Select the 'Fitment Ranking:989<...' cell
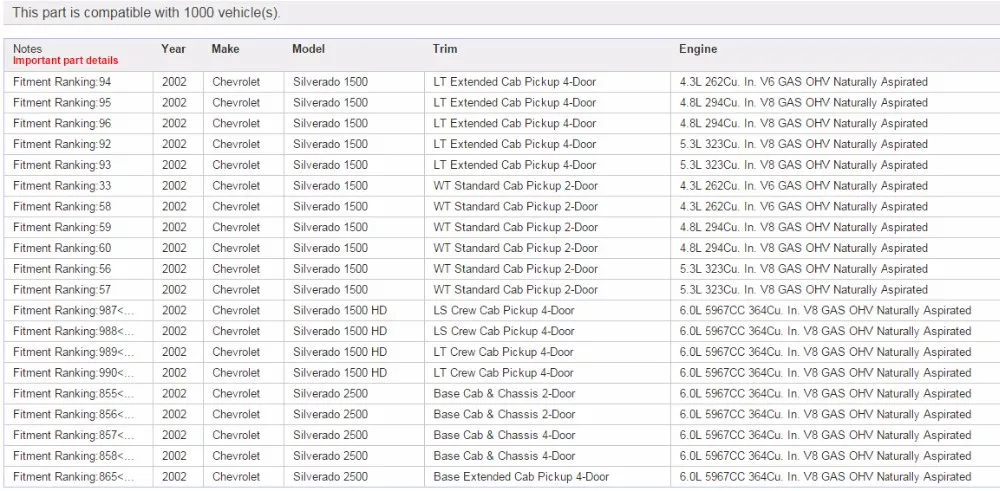 coord(78,352)
